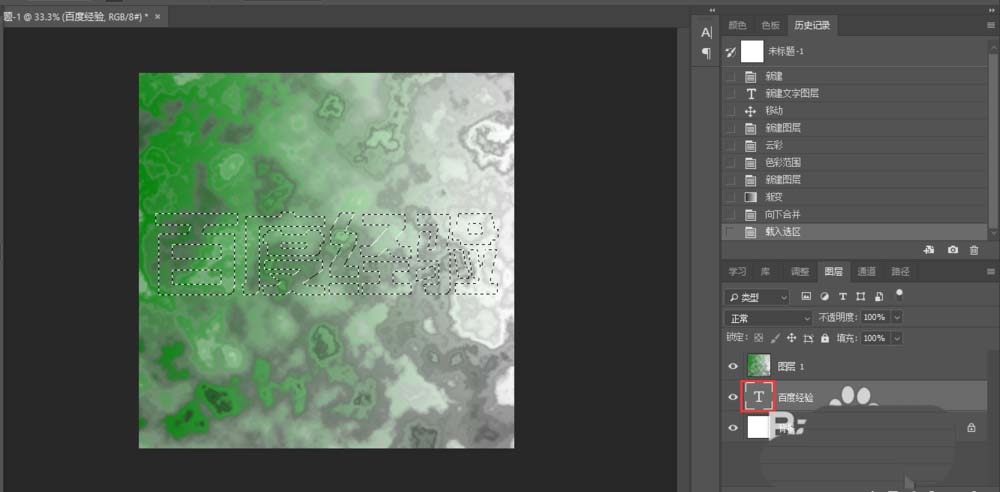Screen dimensions: 1000x492
Task: Set history brush source on 未标题-1 snapshot
Action: tap(731, 51)
